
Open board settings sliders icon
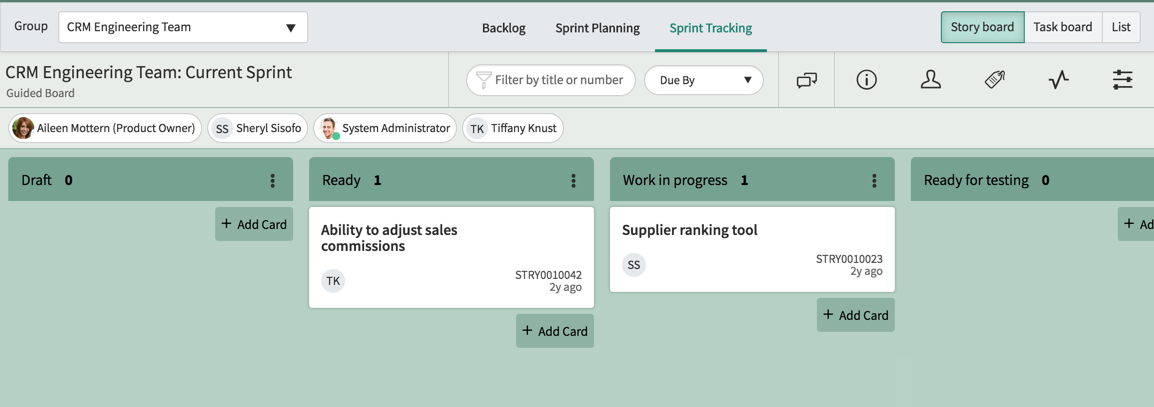point(1122,80)
